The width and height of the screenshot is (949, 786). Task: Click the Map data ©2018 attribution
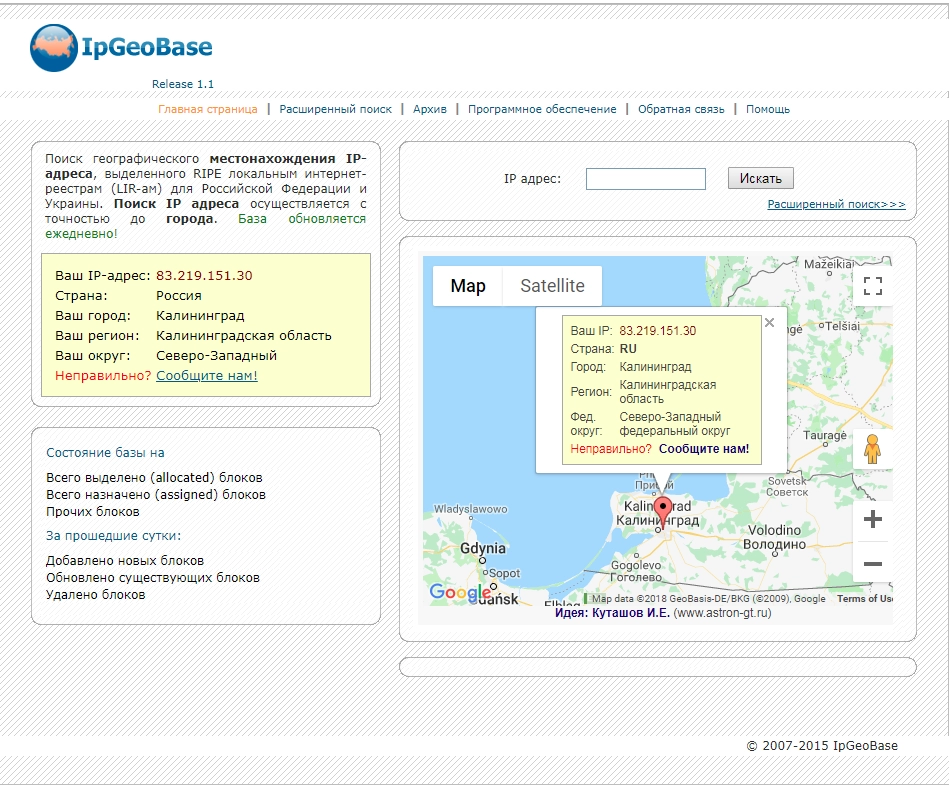(708, 598)
